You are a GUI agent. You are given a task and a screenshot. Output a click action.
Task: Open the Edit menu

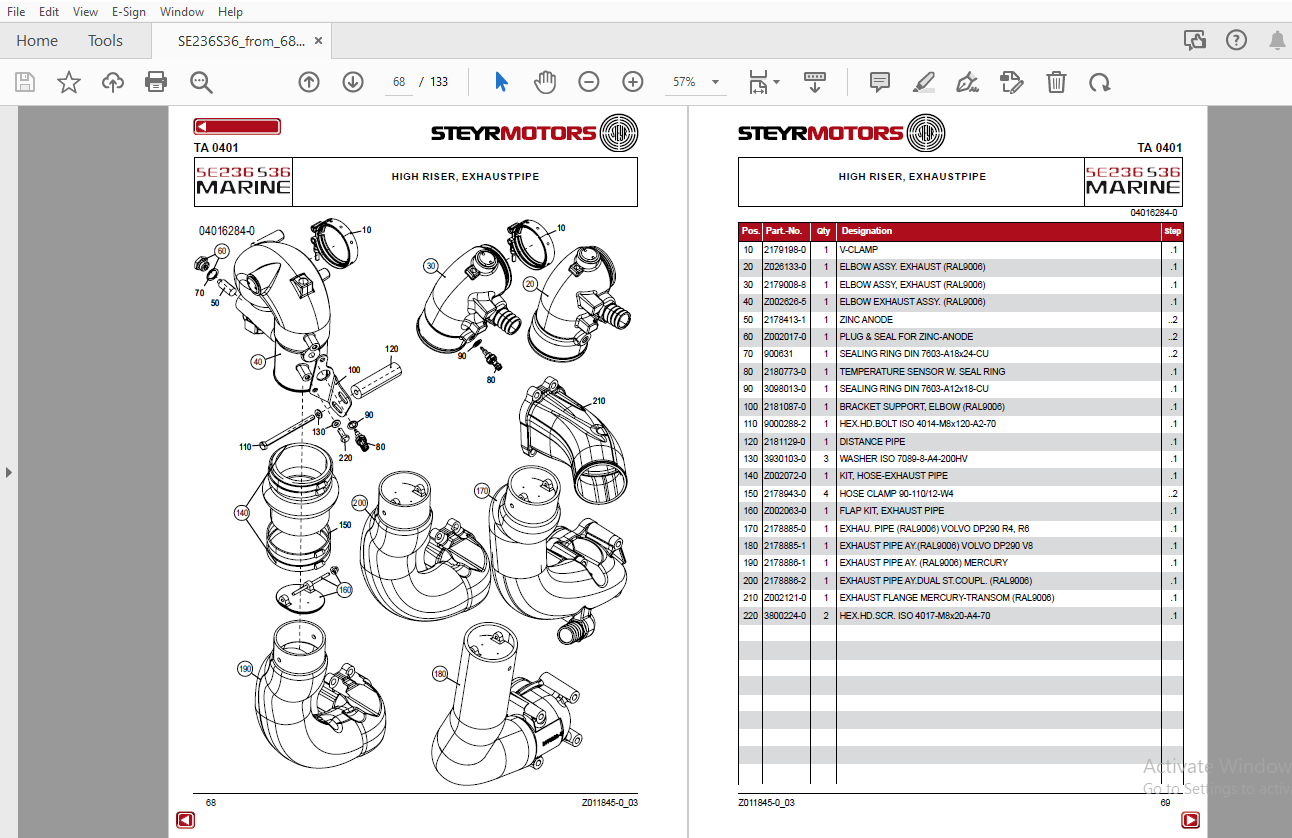[x=49, y=11]
